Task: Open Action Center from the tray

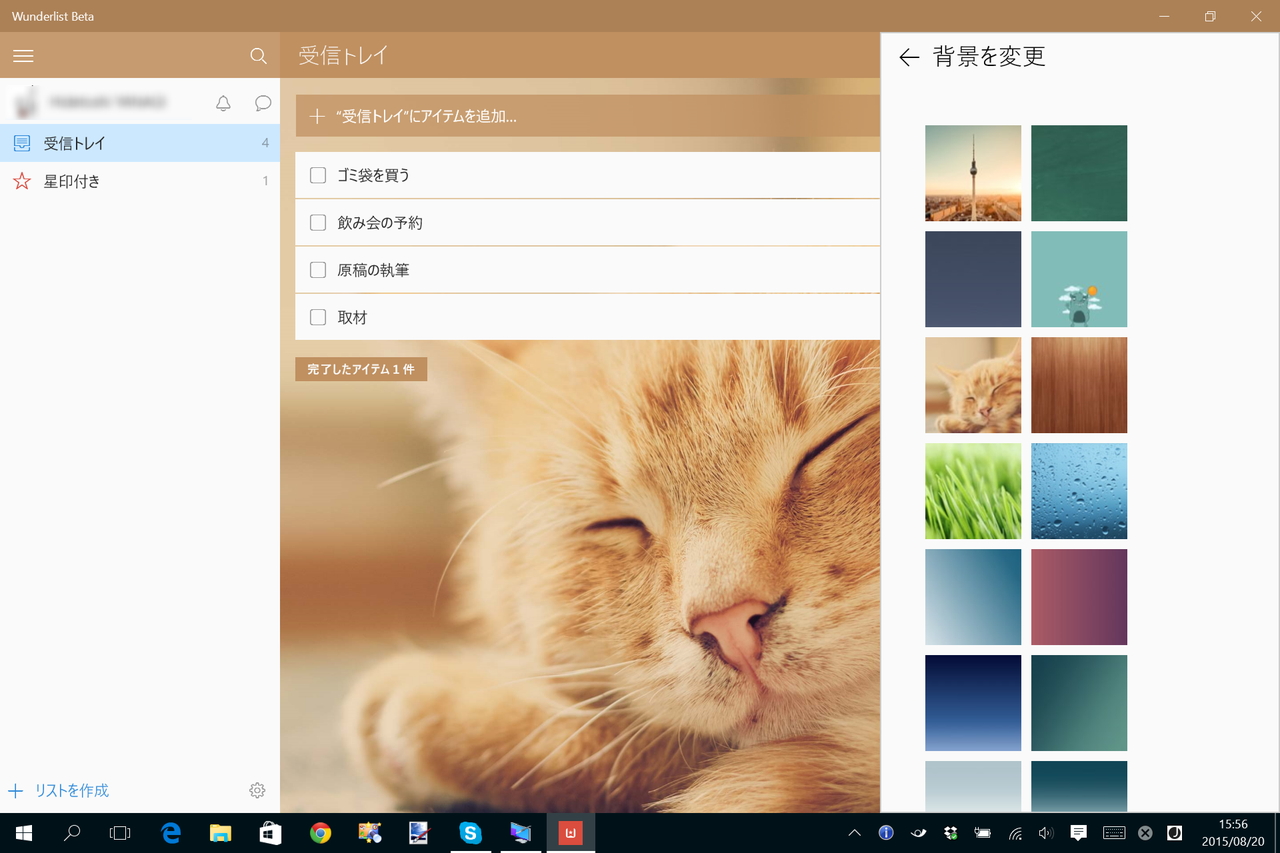Action: pos(1078,832)
